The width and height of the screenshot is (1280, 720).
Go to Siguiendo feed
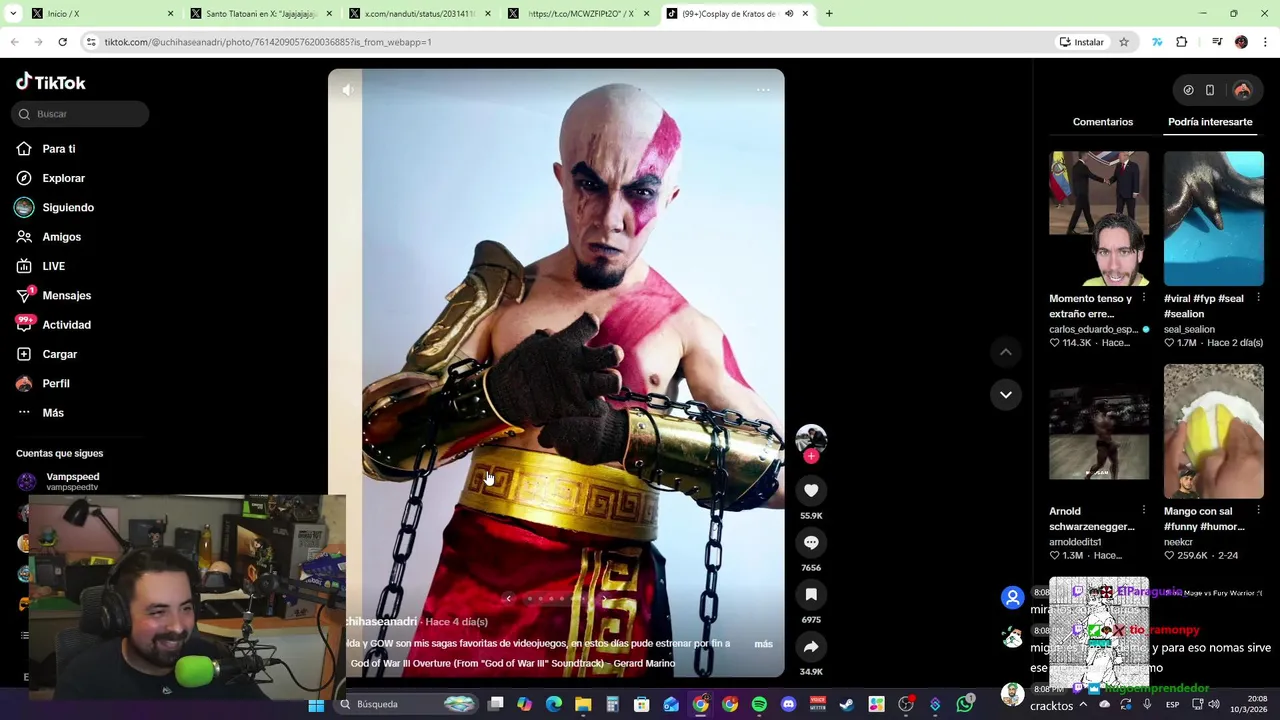click(68, 207)
